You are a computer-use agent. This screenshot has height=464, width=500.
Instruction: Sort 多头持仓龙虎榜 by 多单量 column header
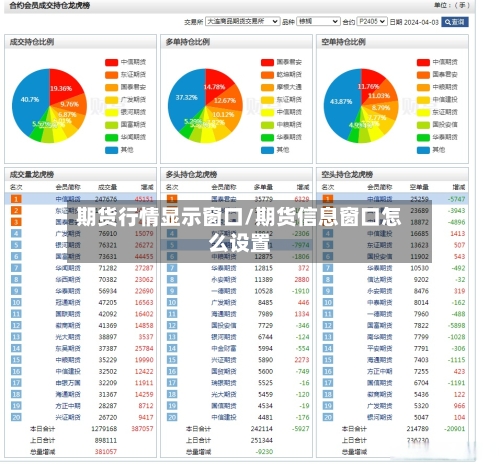[263, 187]
